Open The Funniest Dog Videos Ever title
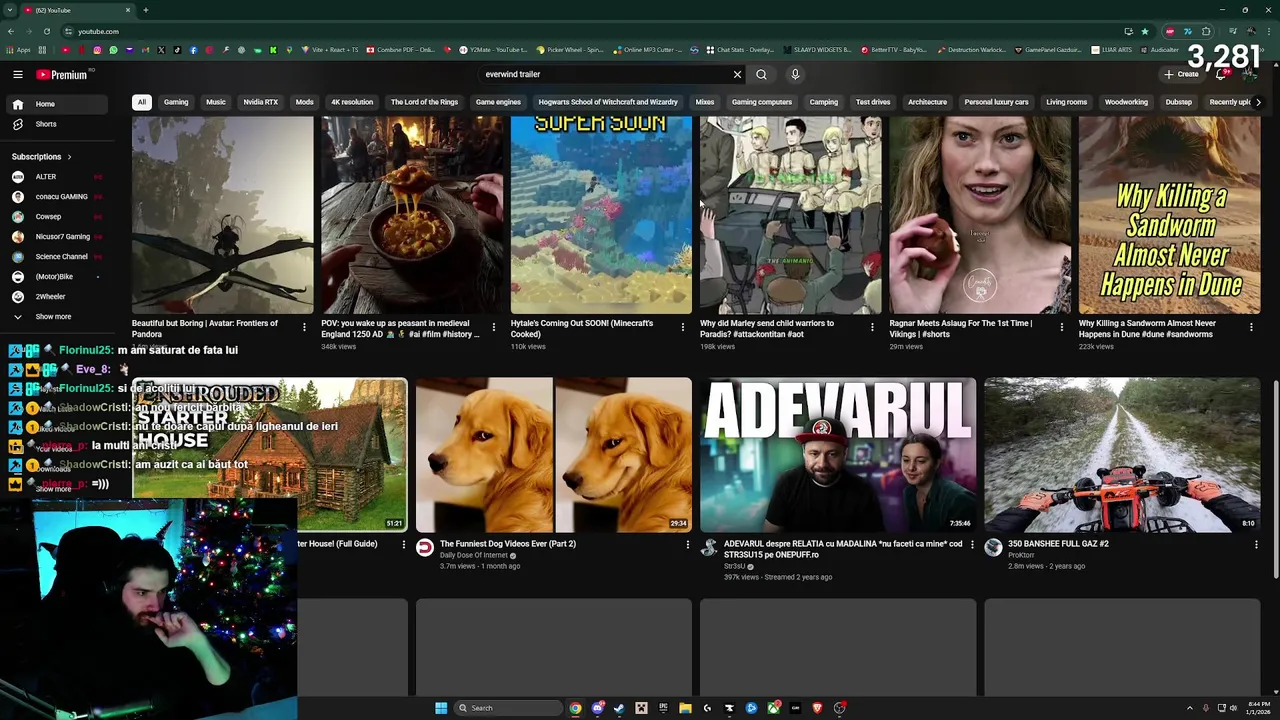 pyautogui.click(x=508, y=544)
